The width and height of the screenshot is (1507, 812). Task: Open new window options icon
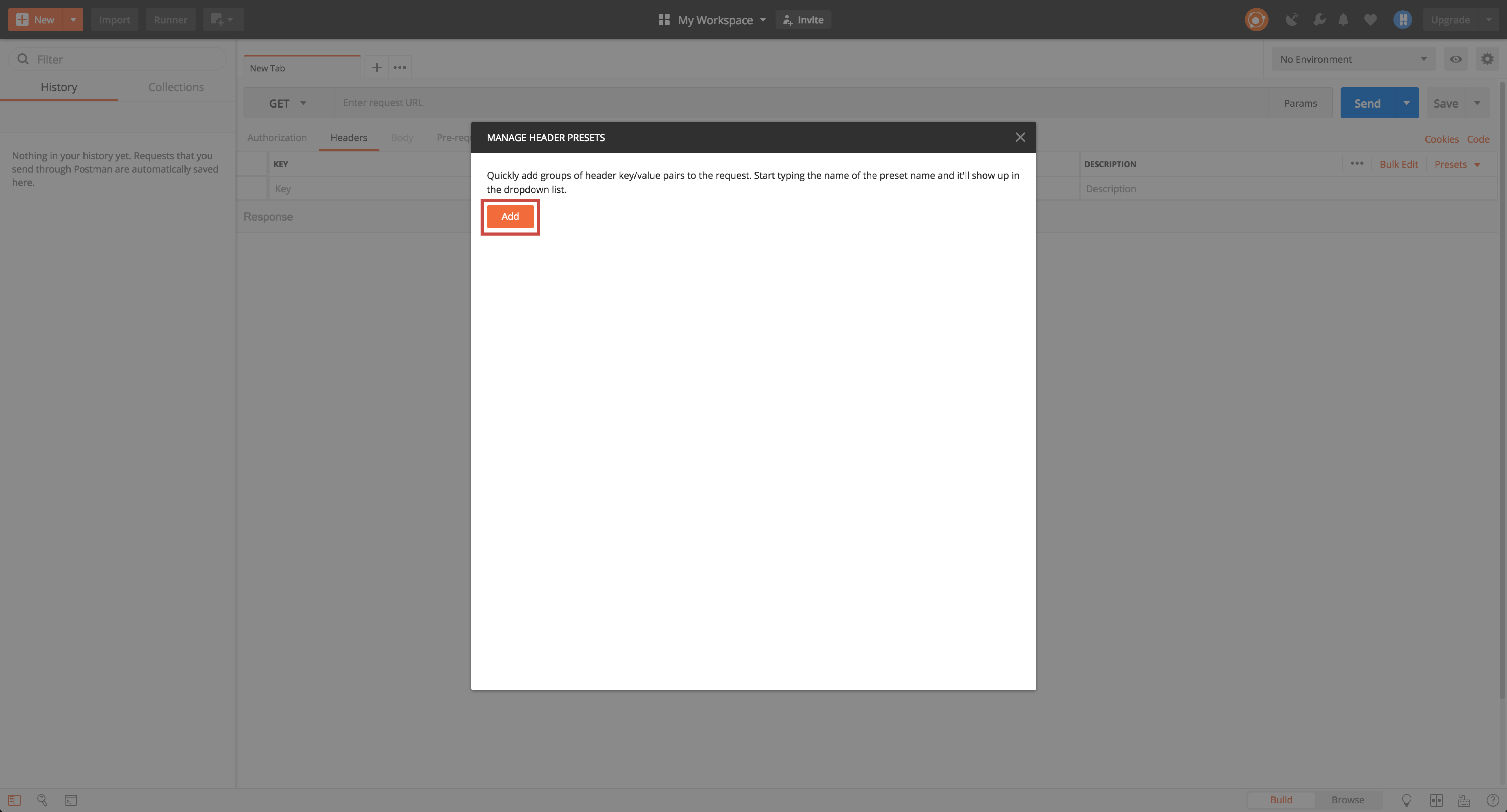click(x=223, y=19)
